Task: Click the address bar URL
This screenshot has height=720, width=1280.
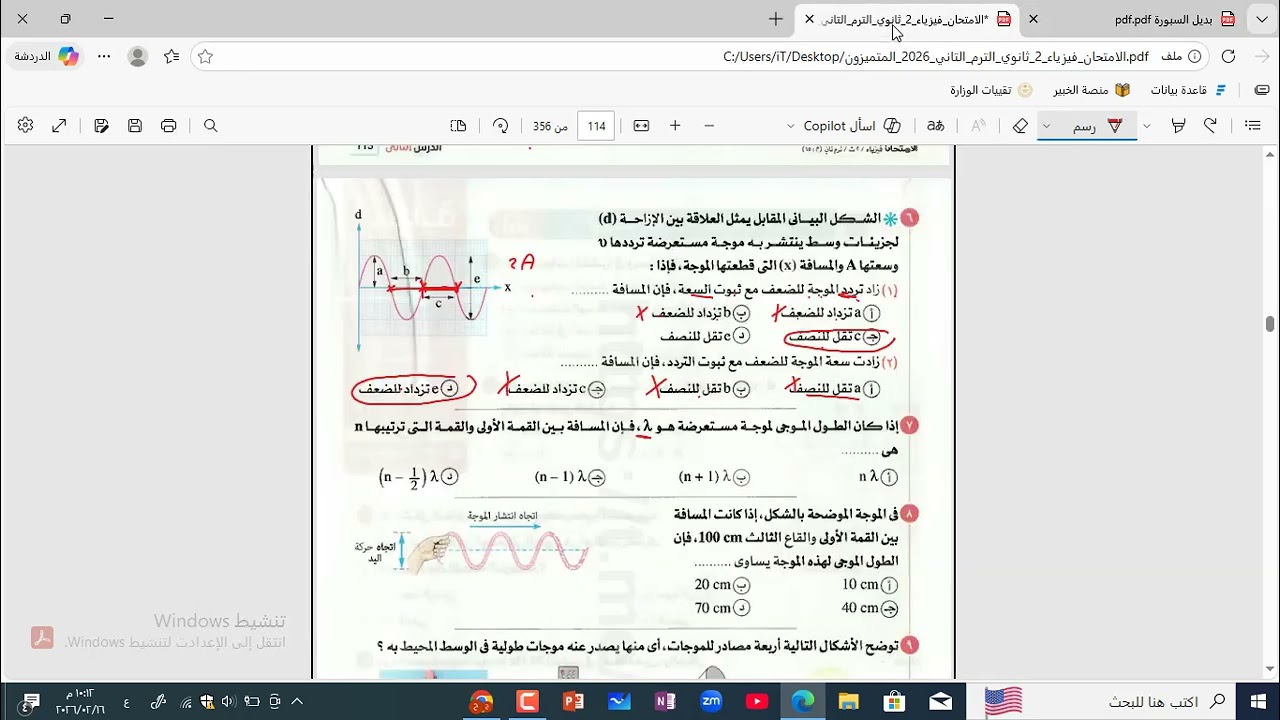Action: [935, 57]
